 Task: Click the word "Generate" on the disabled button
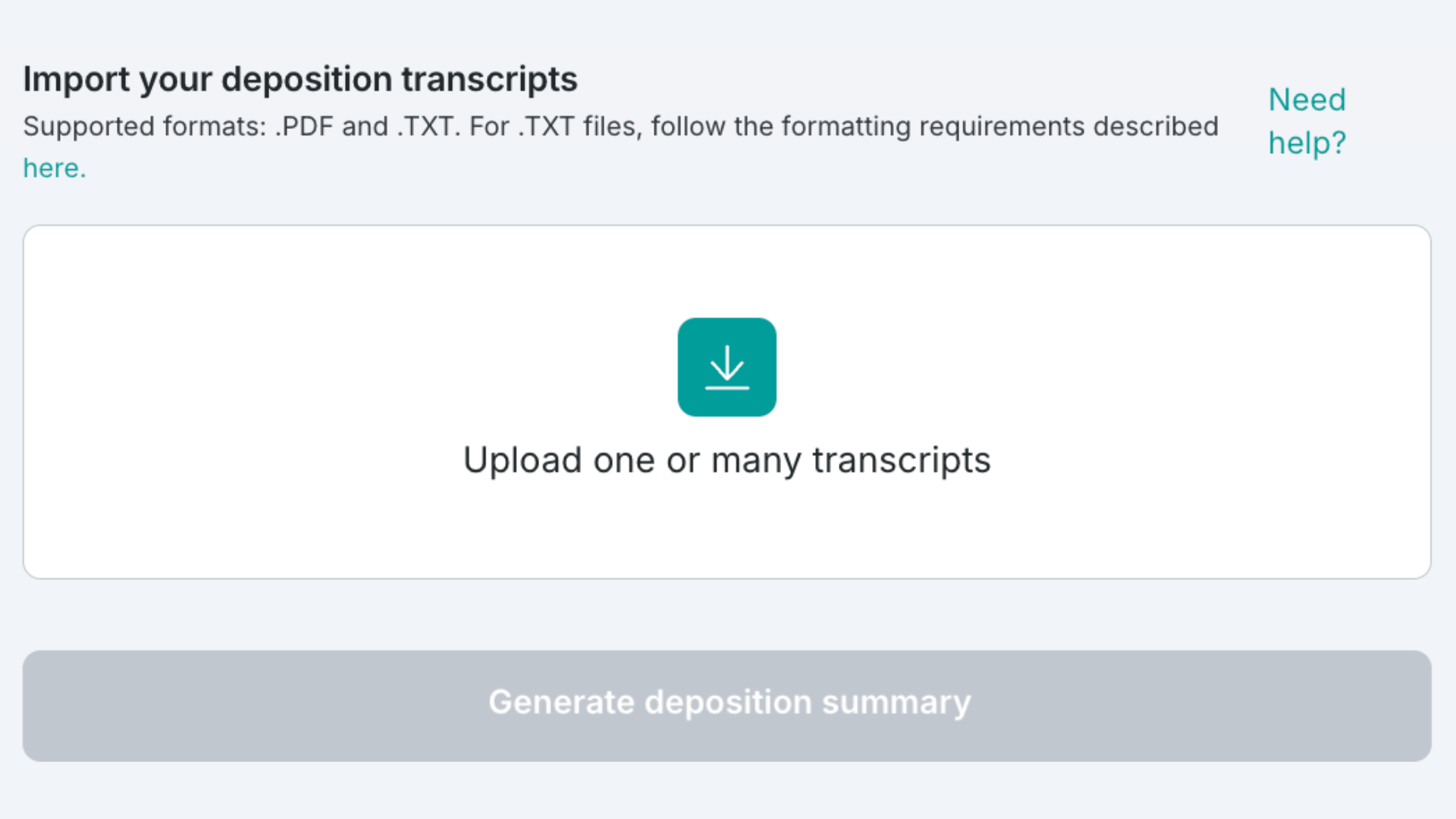(562, 702)
